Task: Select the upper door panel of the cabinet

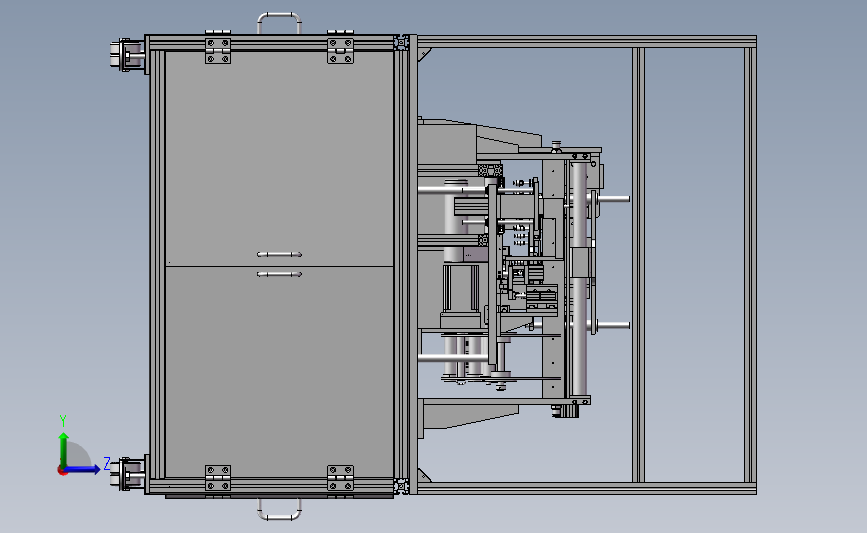Action: pyautogui.click(x=279, y=158)
